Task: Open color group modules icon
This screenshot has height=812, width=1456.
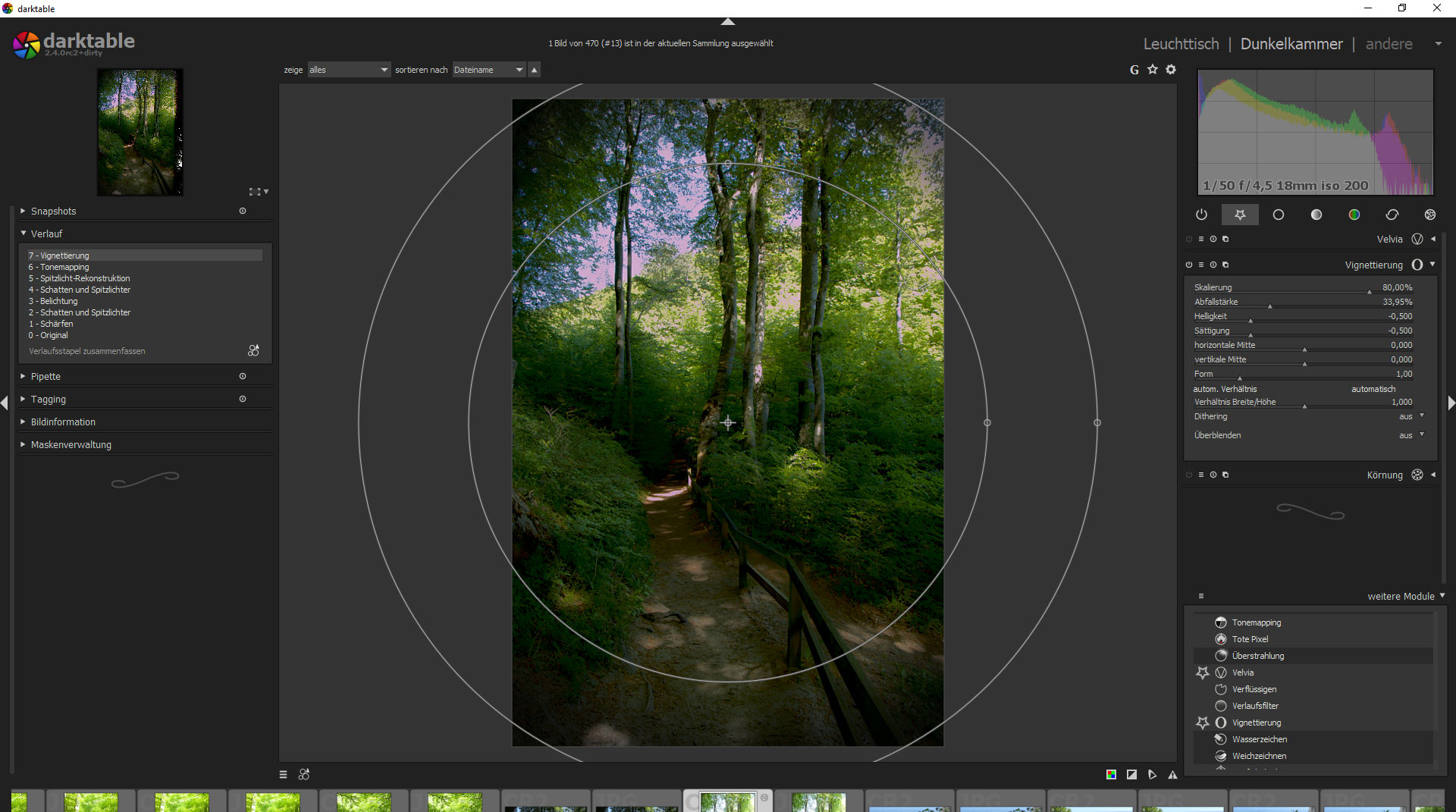Action: pyautogui.click(x=1354, y=215)
